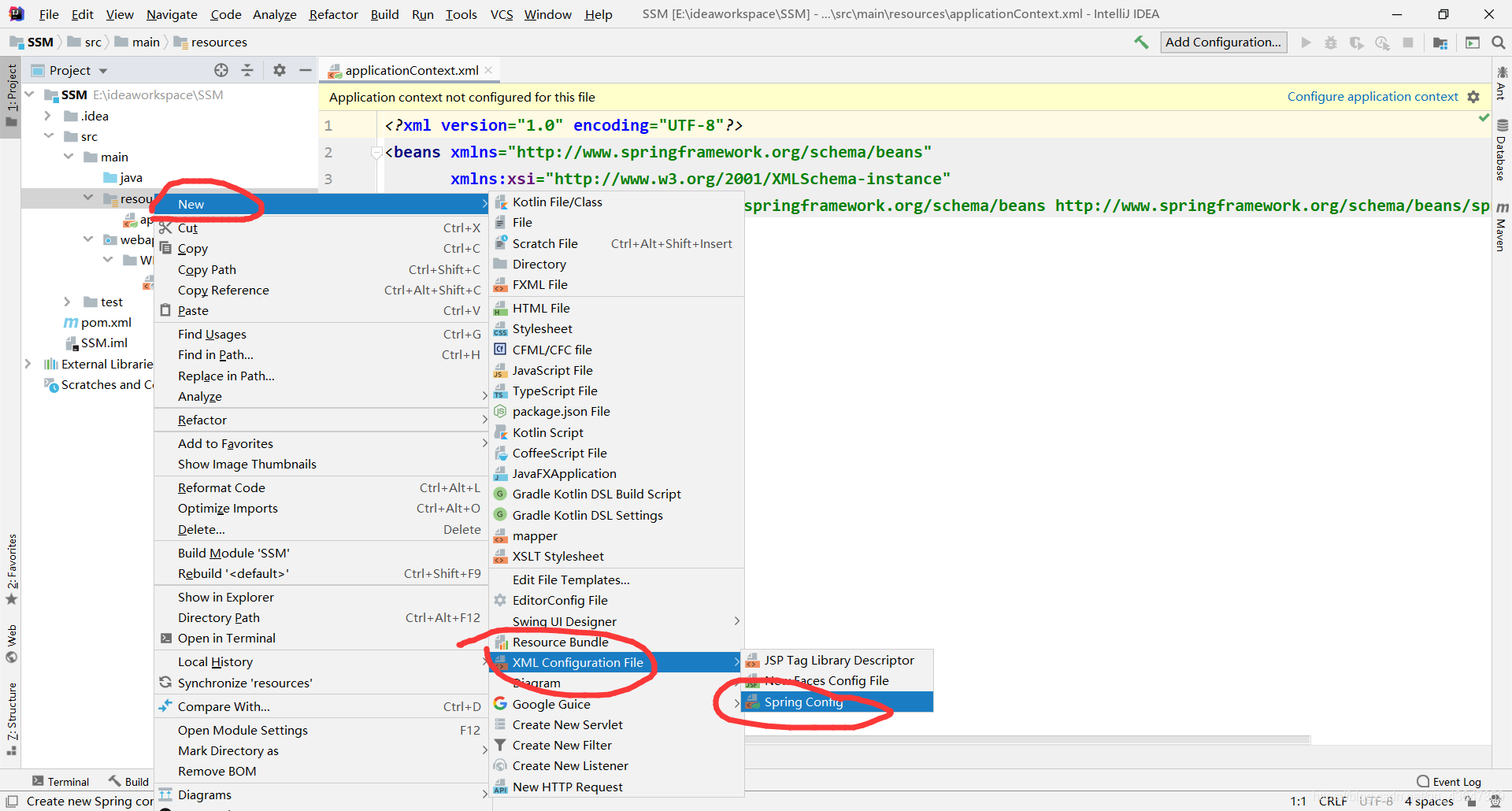Click the Add Configuration button
Viewport: 1512px width, 811px height.
1223,43
